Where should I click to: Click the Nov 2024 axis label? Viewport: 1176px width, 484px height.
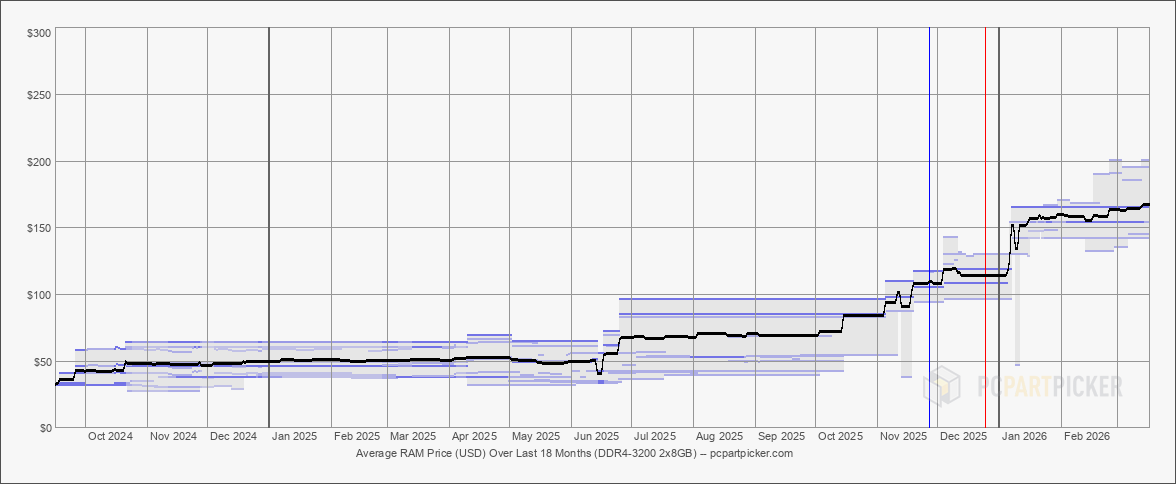[172, 436]
